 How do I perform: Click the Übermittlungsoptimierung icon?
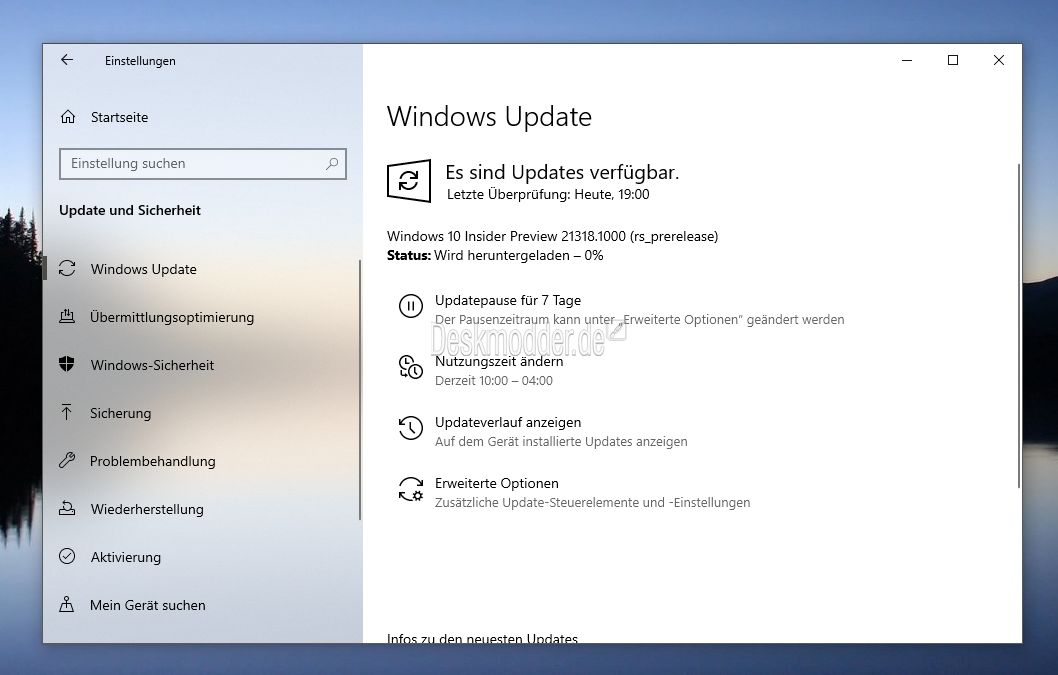coord(67,316)
